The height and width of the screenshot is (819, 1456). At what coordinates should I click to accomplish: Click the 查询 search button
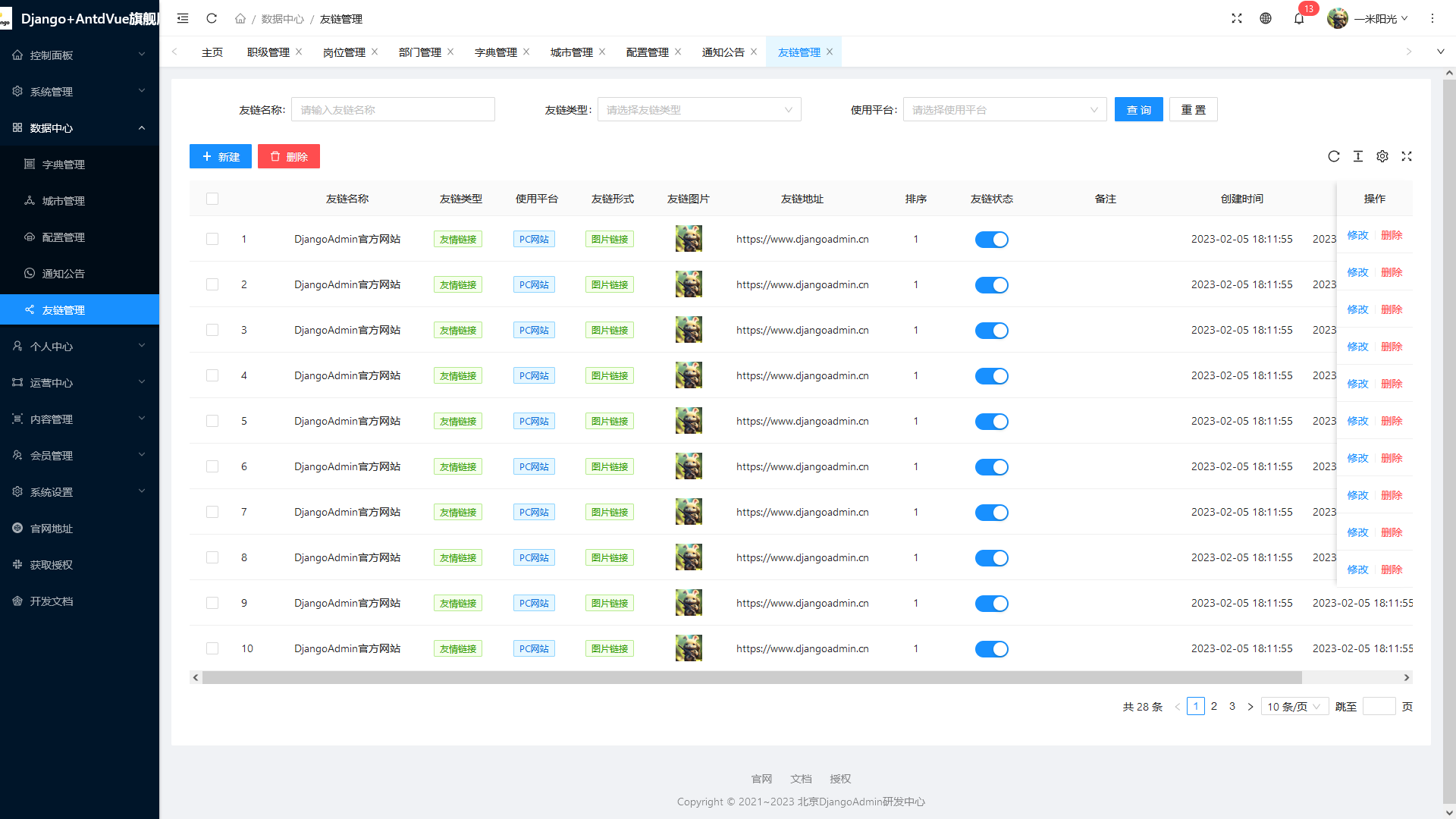click(x=1138, y=110)
